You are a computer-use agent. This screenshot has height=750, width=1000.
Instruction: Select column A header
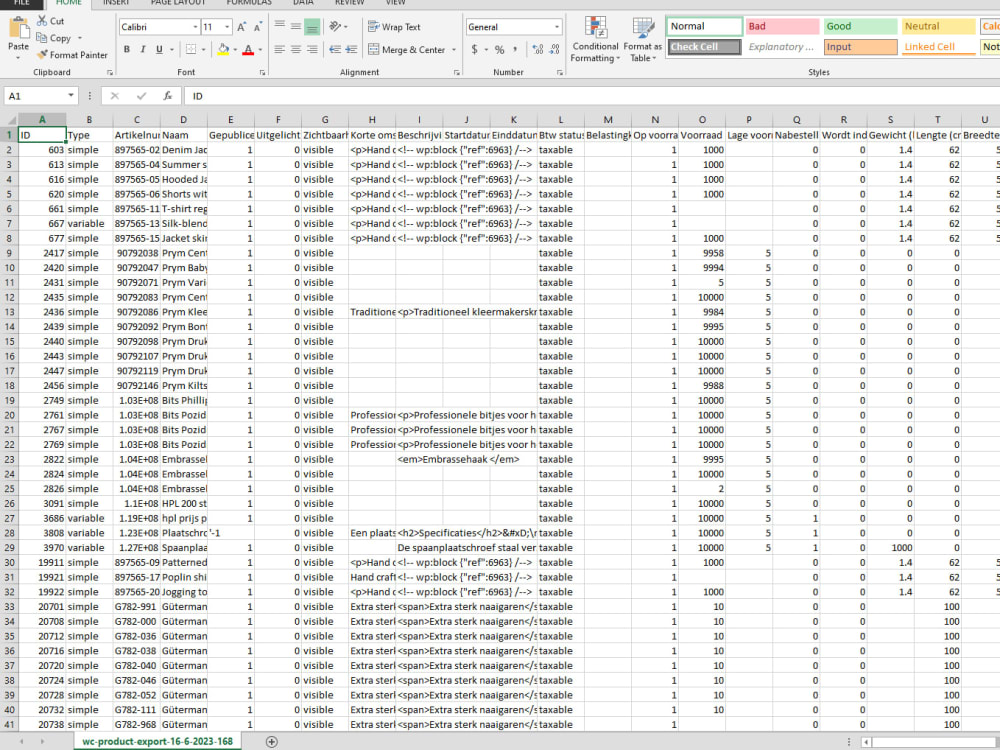pos(42,119)
